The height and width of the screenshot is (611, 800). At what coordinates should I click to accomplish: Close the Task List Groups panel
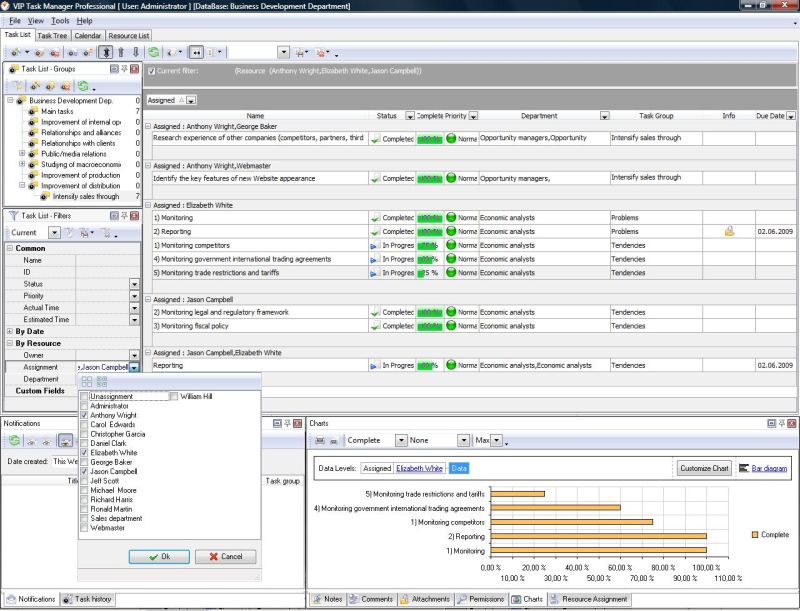click(136, 68)
